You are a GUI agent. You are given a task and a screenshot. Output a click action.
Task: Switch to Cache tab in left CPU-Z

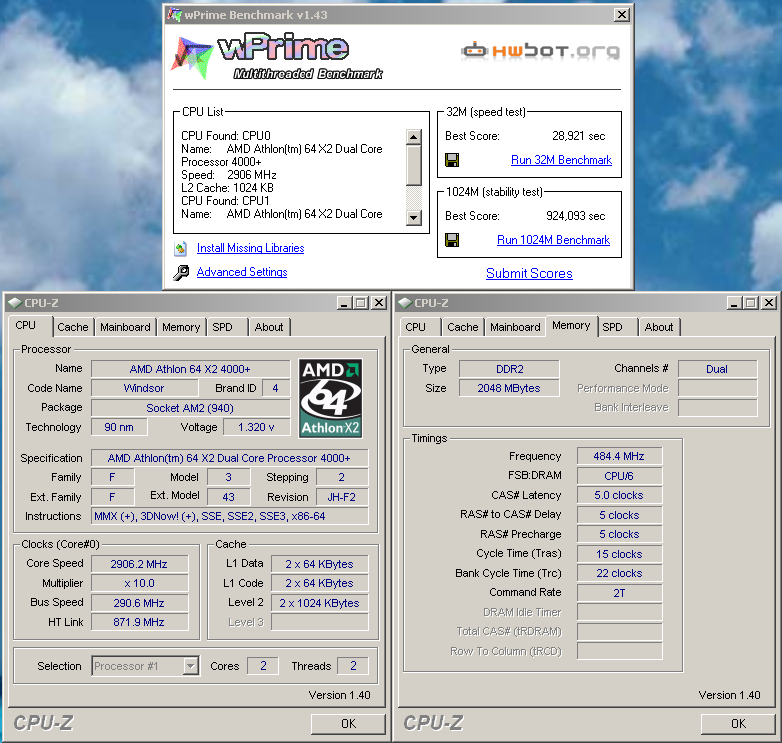pos(73,327)
